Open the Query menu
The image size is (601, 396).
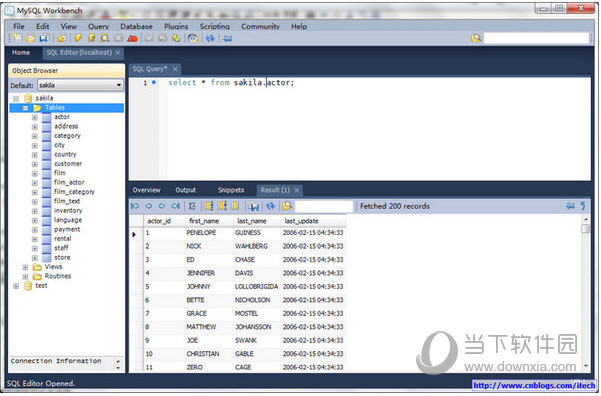(x=99, y=26)
